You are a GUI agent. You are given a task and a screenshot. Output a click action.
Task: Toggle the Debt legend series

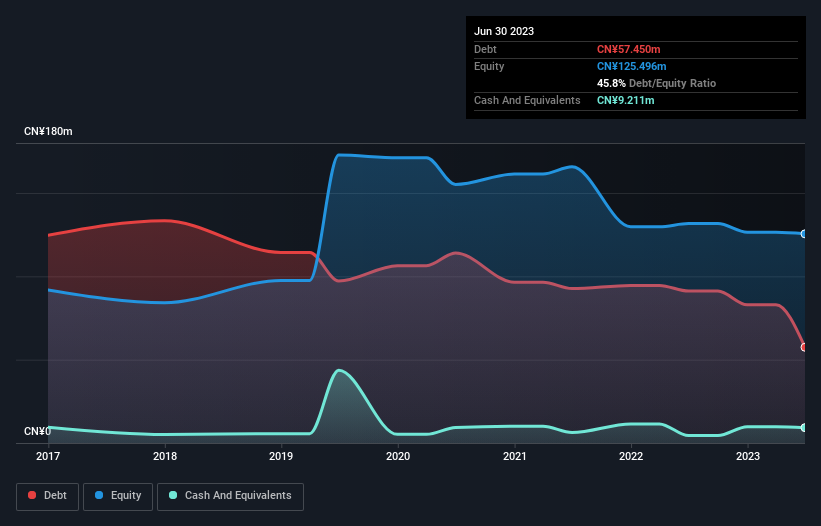point(47,496)
